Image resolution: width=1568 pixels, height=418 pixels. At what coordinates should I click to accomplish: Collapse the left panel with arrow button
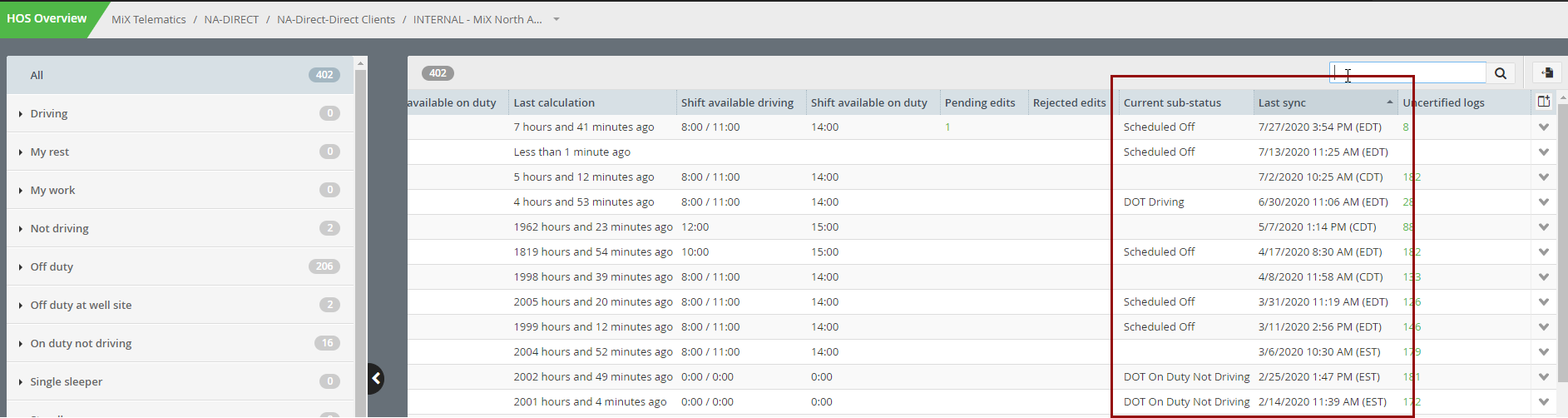coord(376,379)
